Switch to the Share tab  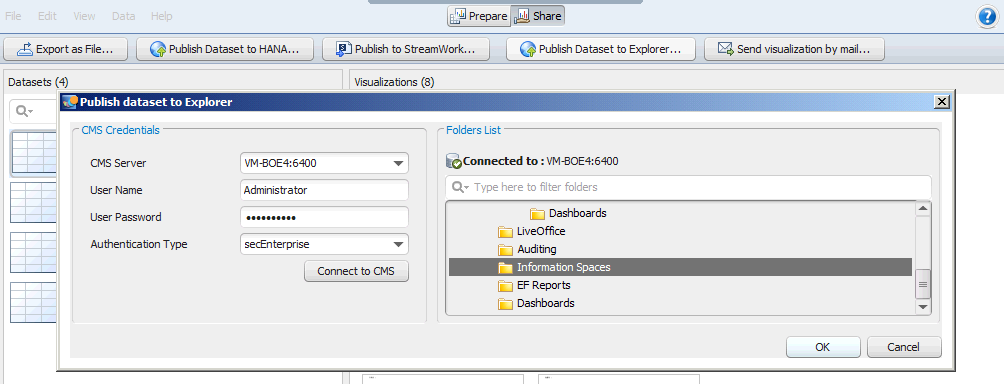(x=538, y=16)
